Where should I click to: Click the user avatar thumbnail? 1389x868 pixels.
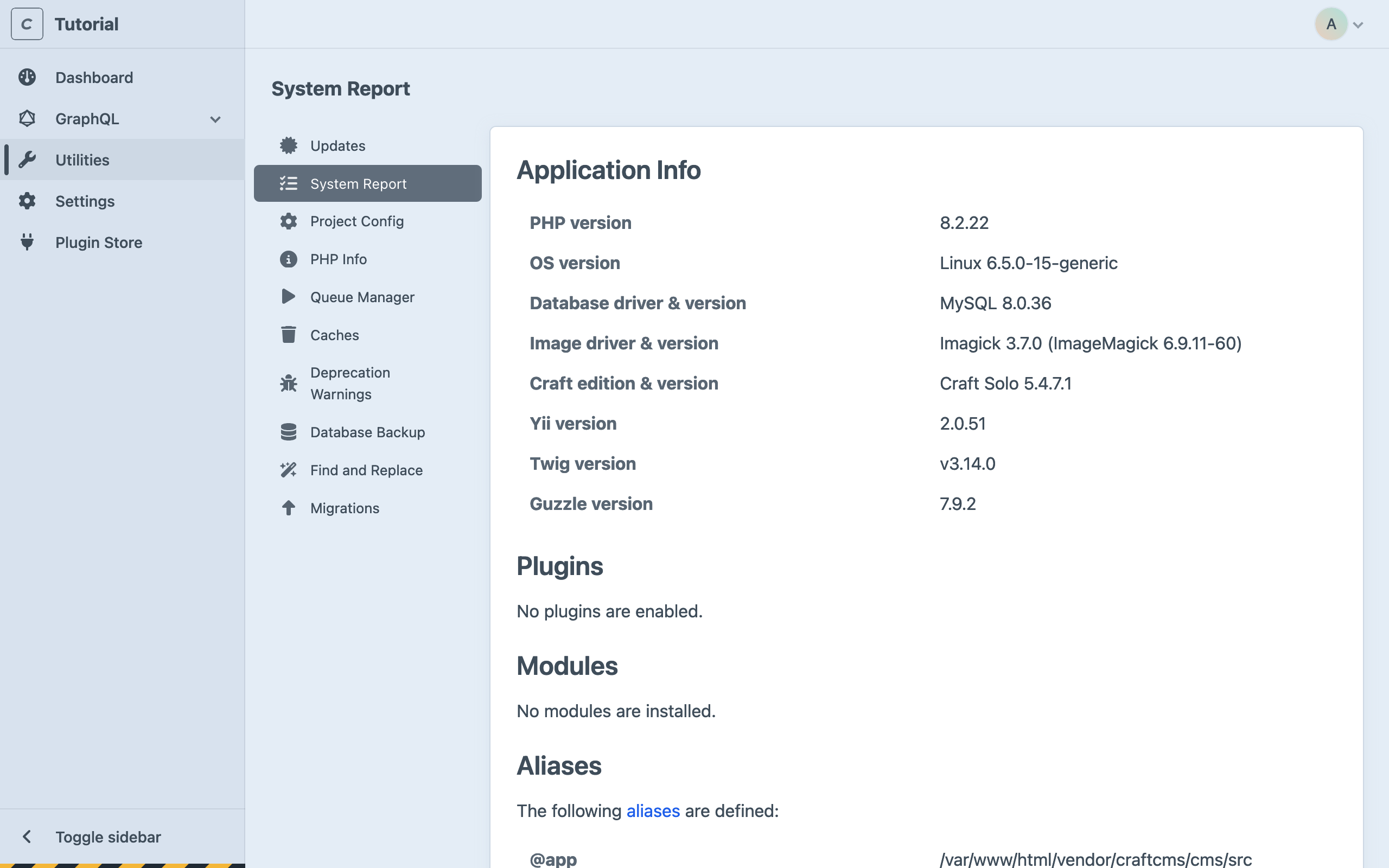pos(1330,23)
